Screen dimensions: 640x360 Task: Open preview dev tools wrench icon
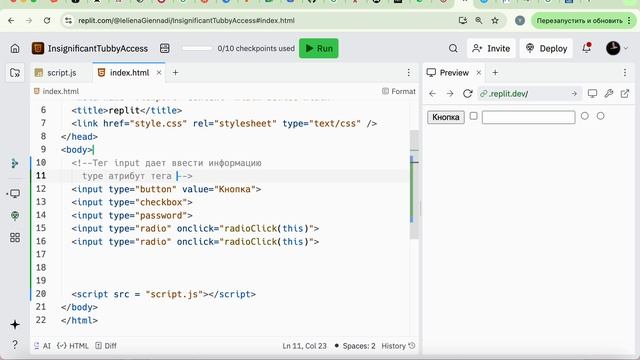click(x=609, y=94)
